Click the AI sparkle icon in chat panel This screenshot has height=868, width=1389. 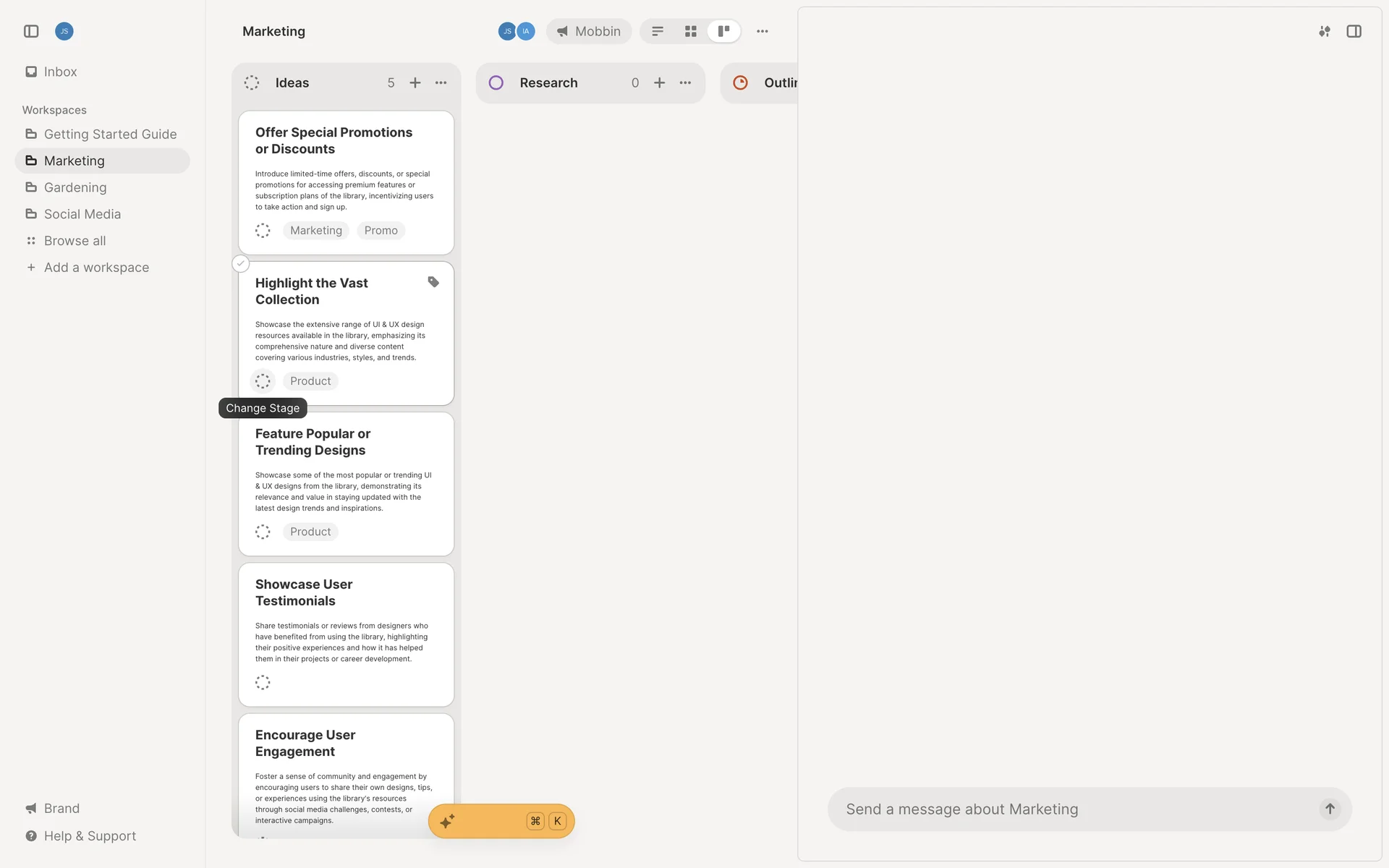1324,31
